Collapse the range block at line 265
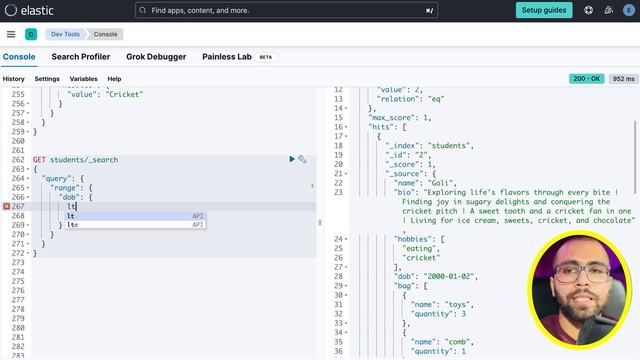 (x=28, y=188)
